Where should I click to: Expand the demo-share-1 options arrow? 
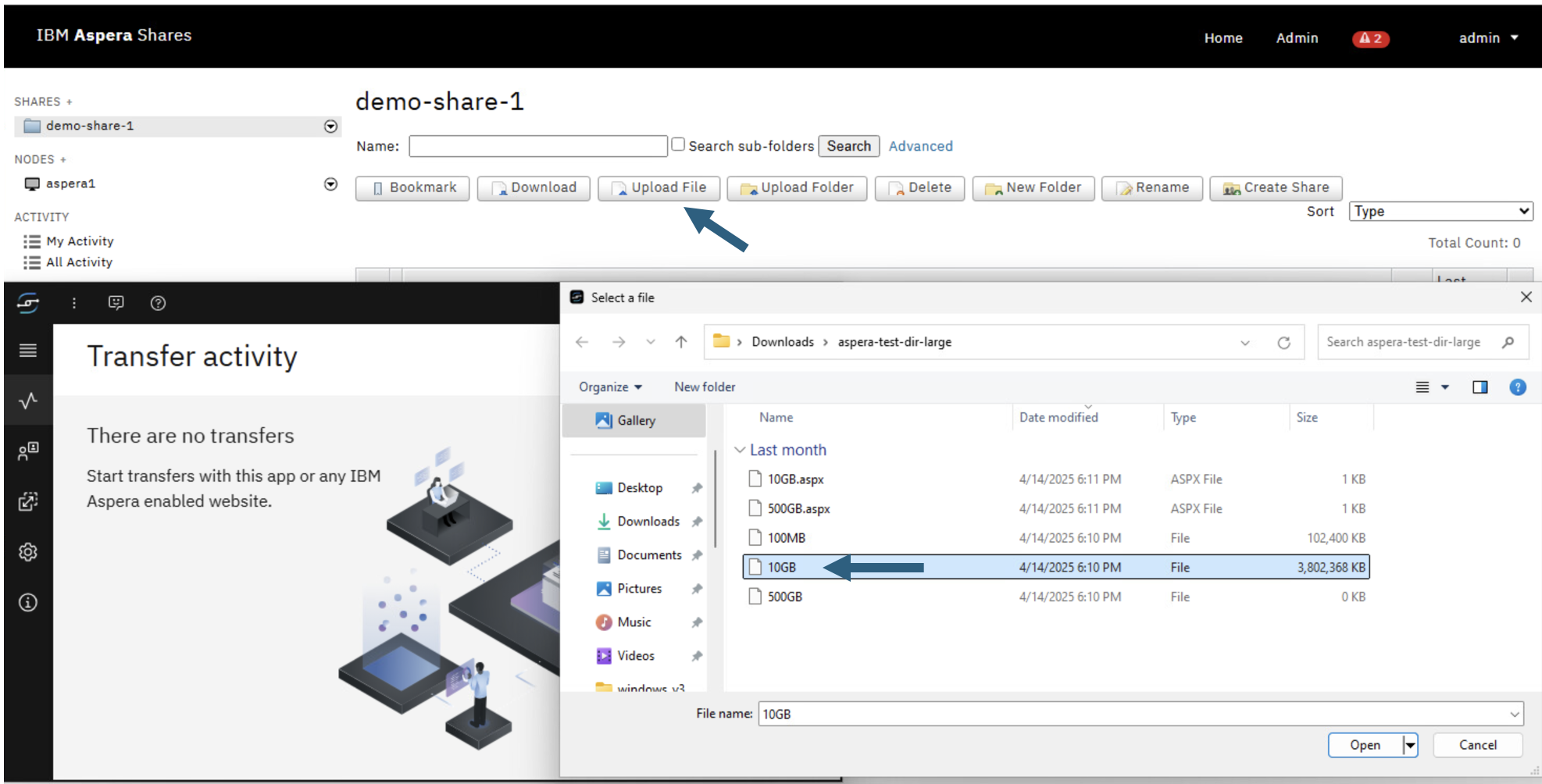click(331, 127)
